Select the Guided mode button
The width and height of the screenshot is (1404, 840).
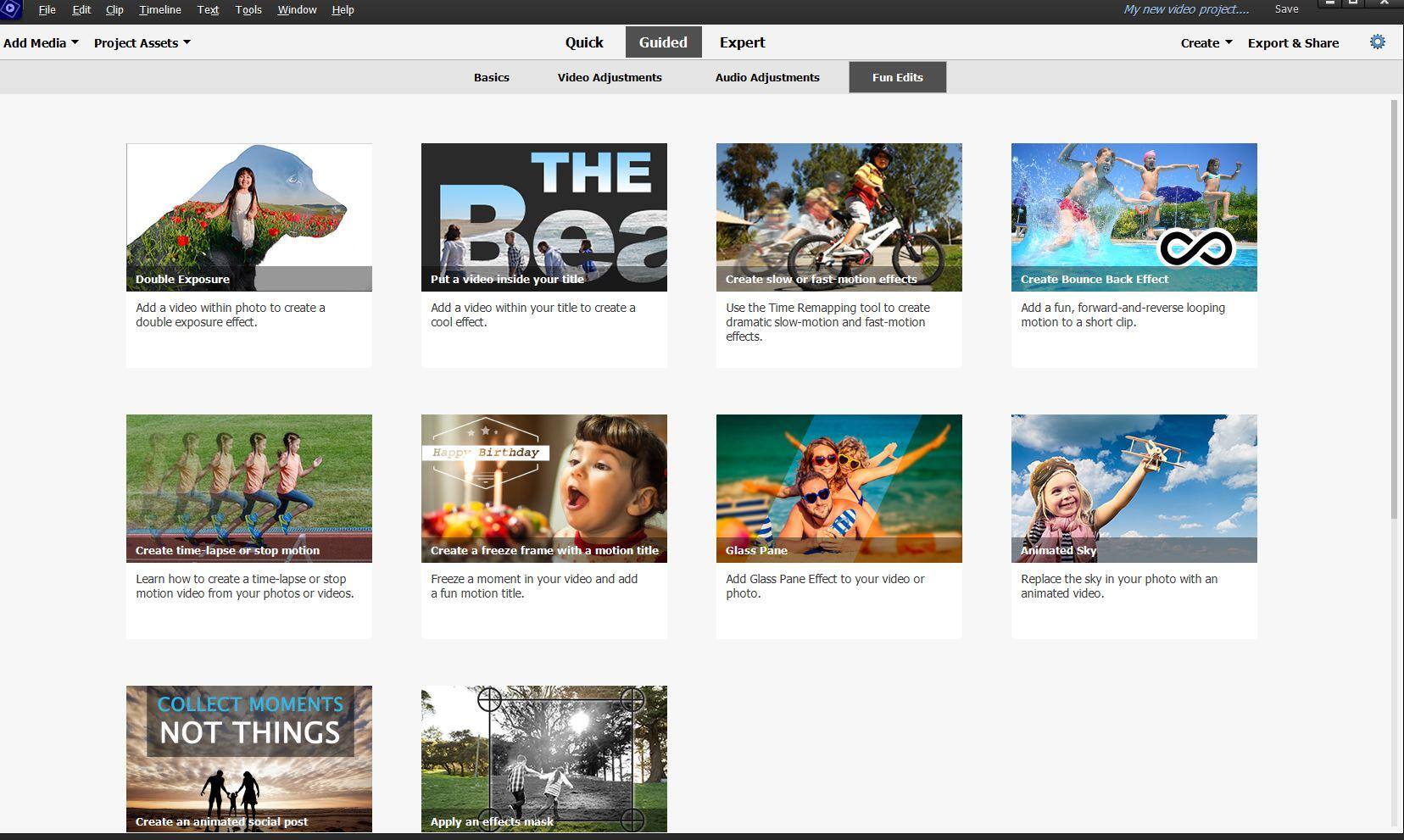(x=663, y=42)
